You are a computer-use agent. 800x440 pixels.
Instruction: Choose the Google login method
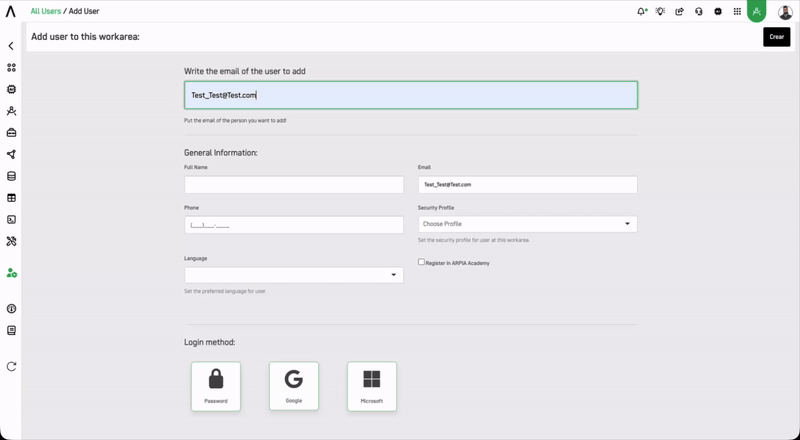[x=294, y=386]
